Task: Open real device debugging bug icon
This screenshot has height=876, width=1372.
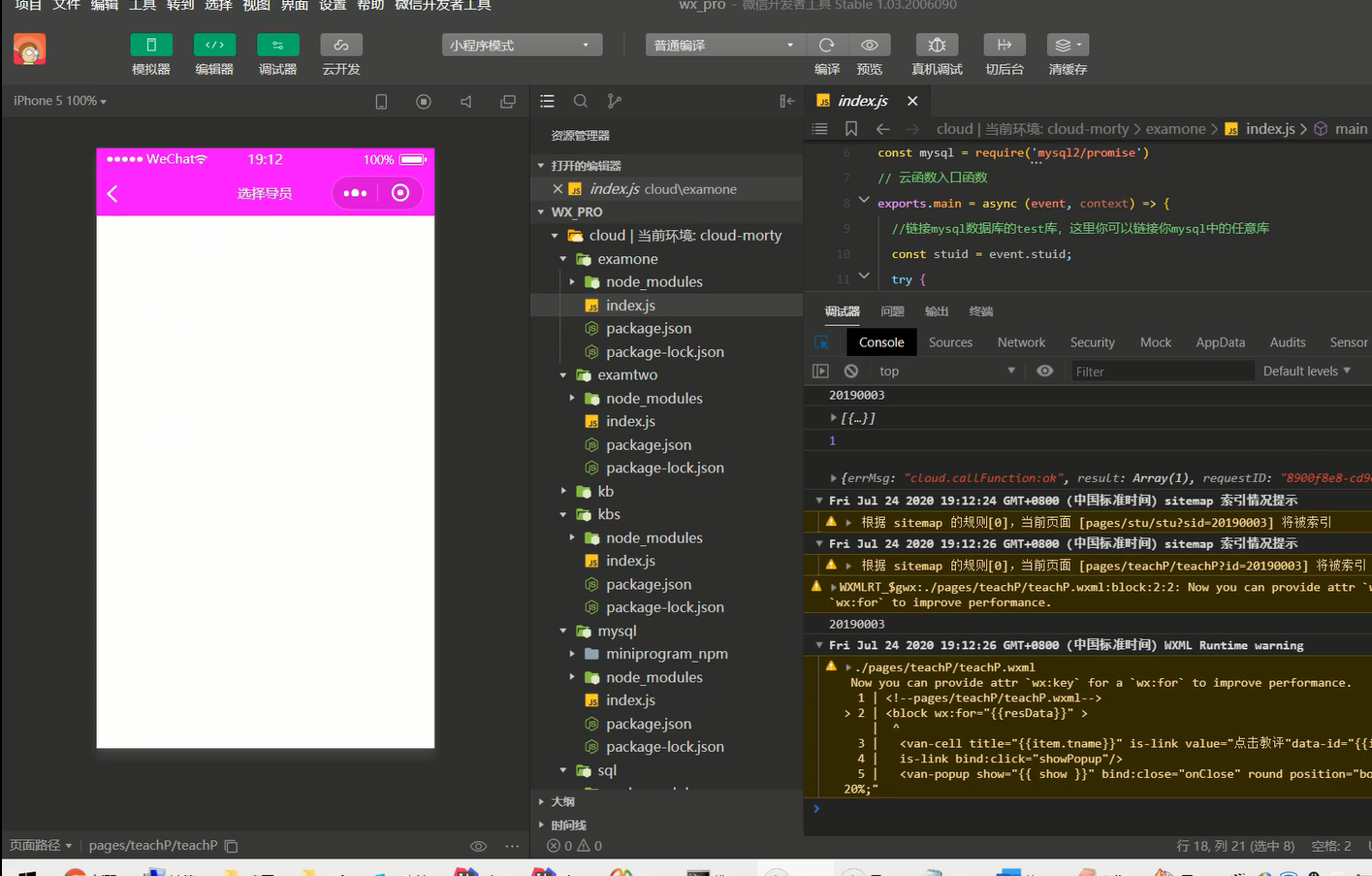Action: click(x=937, y=46)
